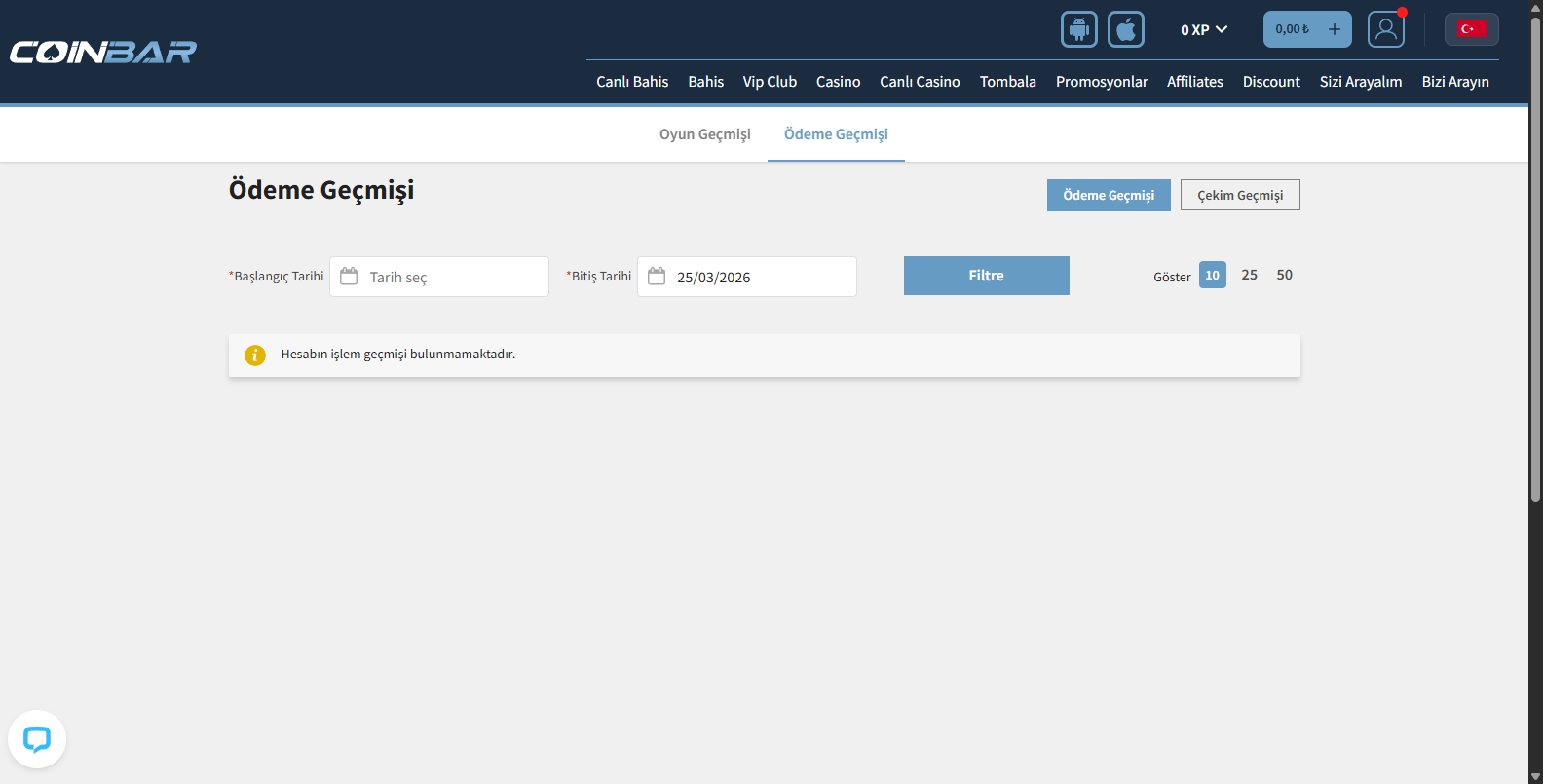Click the Coinbar logo
Screen dimensions: 1543x784
tap(103, 52)
